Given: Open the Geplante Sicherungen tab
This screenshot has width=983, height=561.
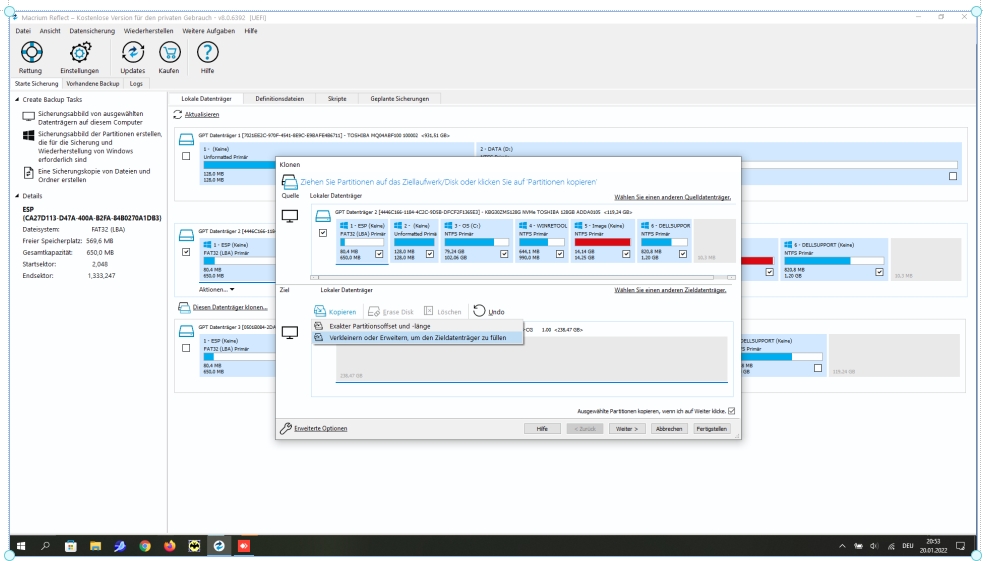Looking at the screenshot, I should (x=399, y=98).
